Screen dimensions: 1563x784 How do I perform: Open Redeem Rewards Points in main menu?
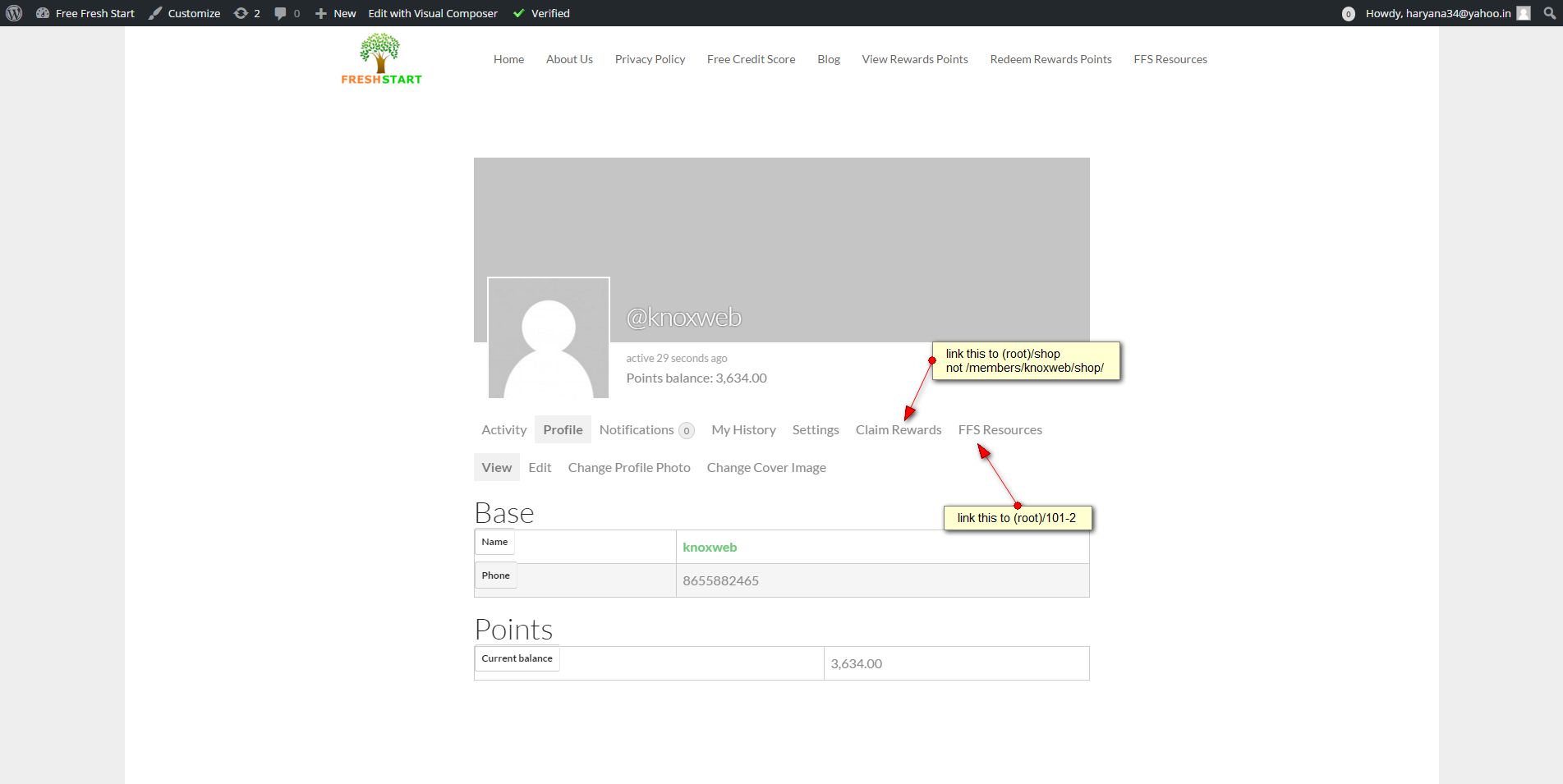(1050, 59)
